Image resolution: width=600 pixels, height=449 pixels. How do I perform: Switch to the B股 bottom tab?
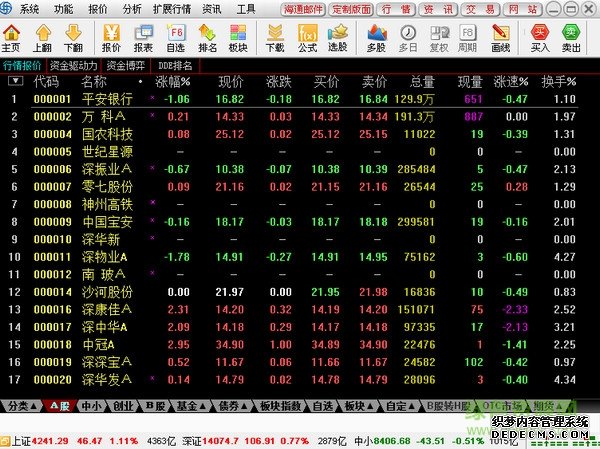click(155, 406)
